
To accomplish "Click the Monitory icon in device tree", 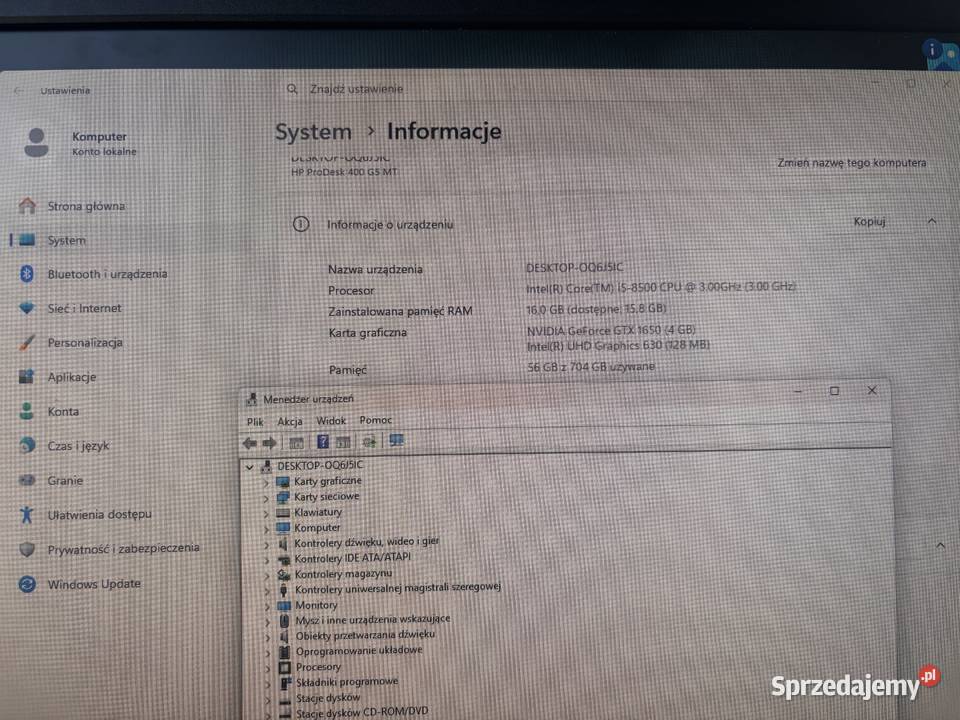I will click(283, 606).
